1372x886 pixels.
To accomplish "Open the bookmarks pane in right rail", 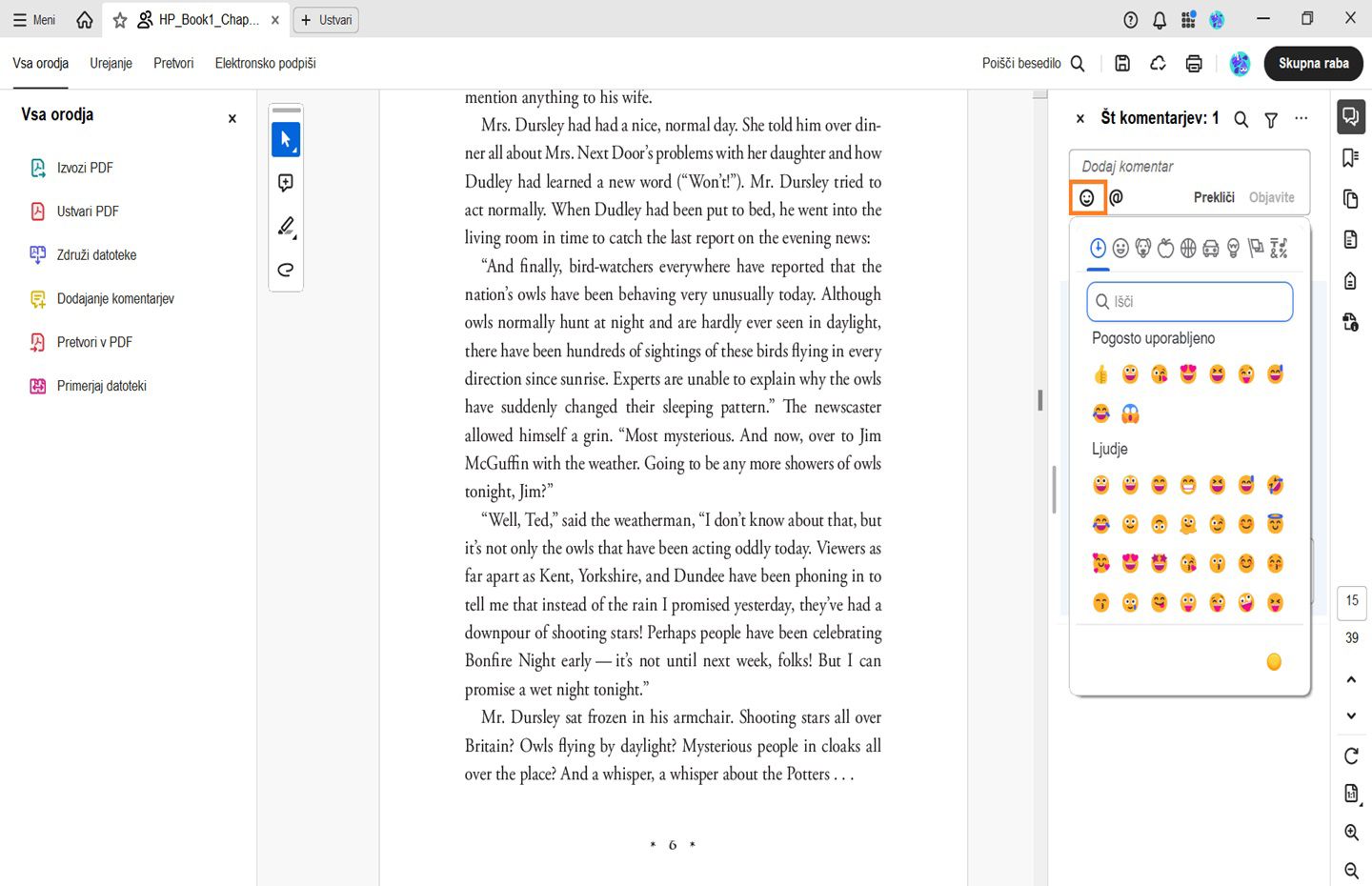I will click(1351, 157).
